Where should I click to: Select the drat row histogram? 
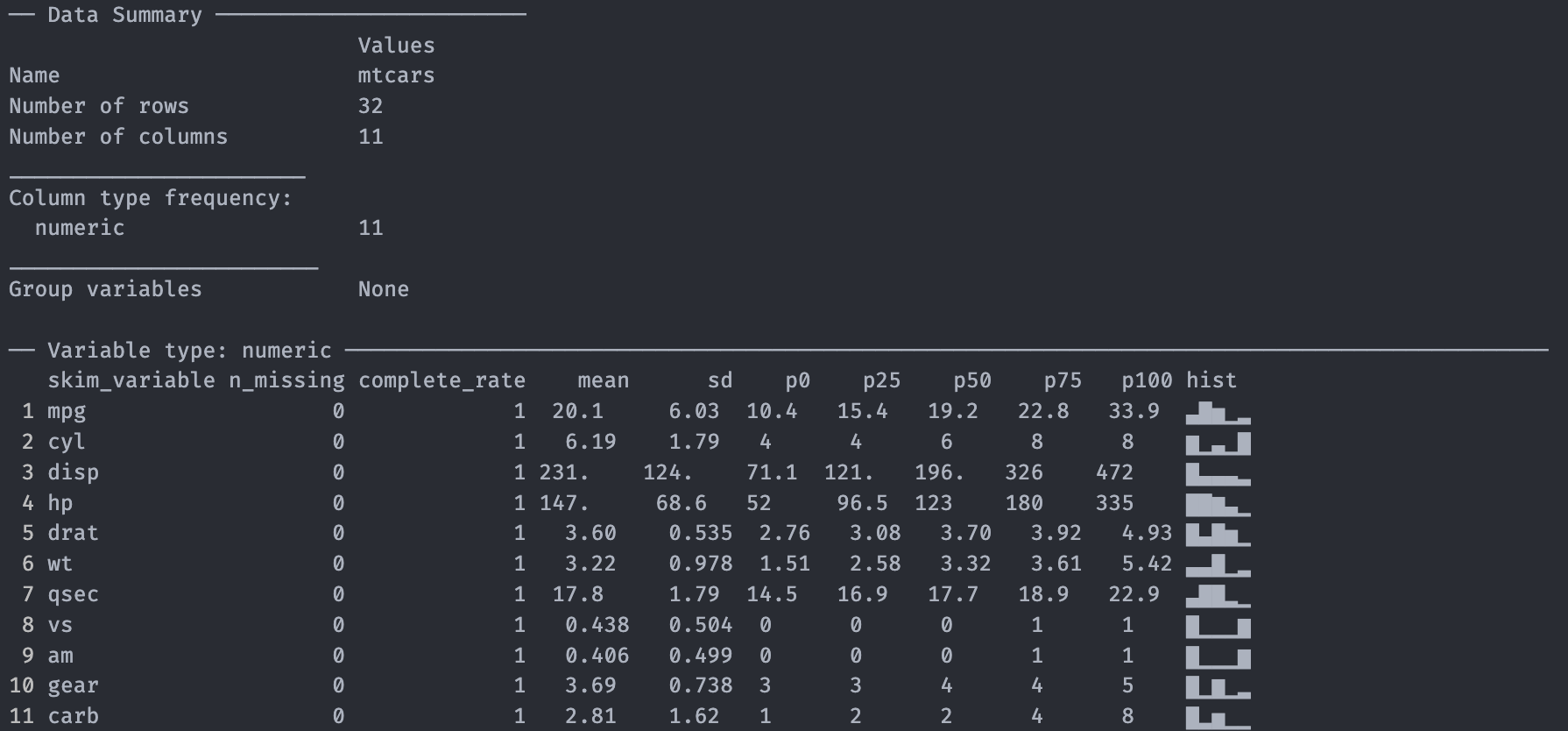click(x=1218, y=534)
